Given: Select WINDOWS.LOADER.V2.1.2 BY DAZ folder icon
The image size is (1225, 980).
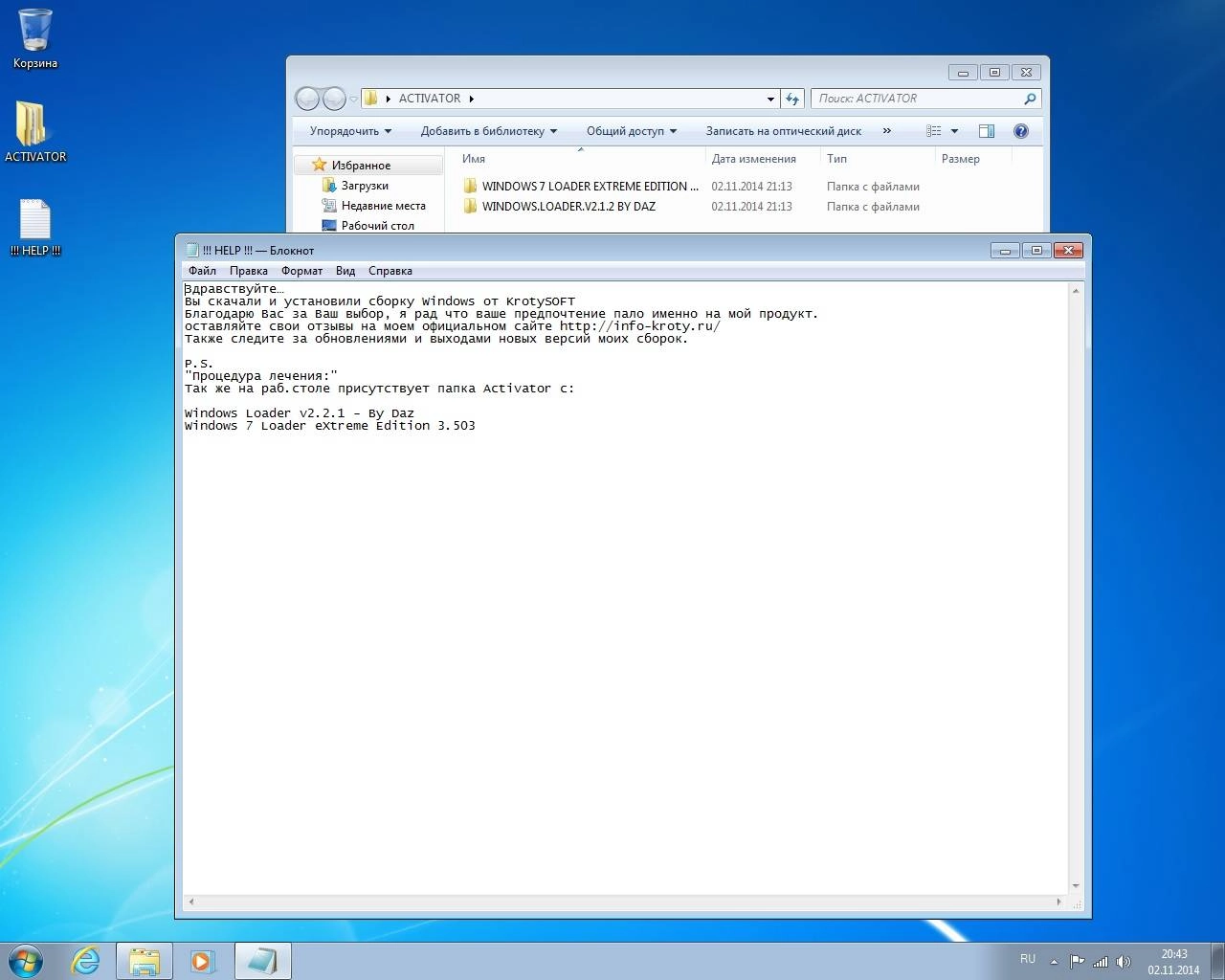Looking at the screenshot, I should [x=470, y=206].
